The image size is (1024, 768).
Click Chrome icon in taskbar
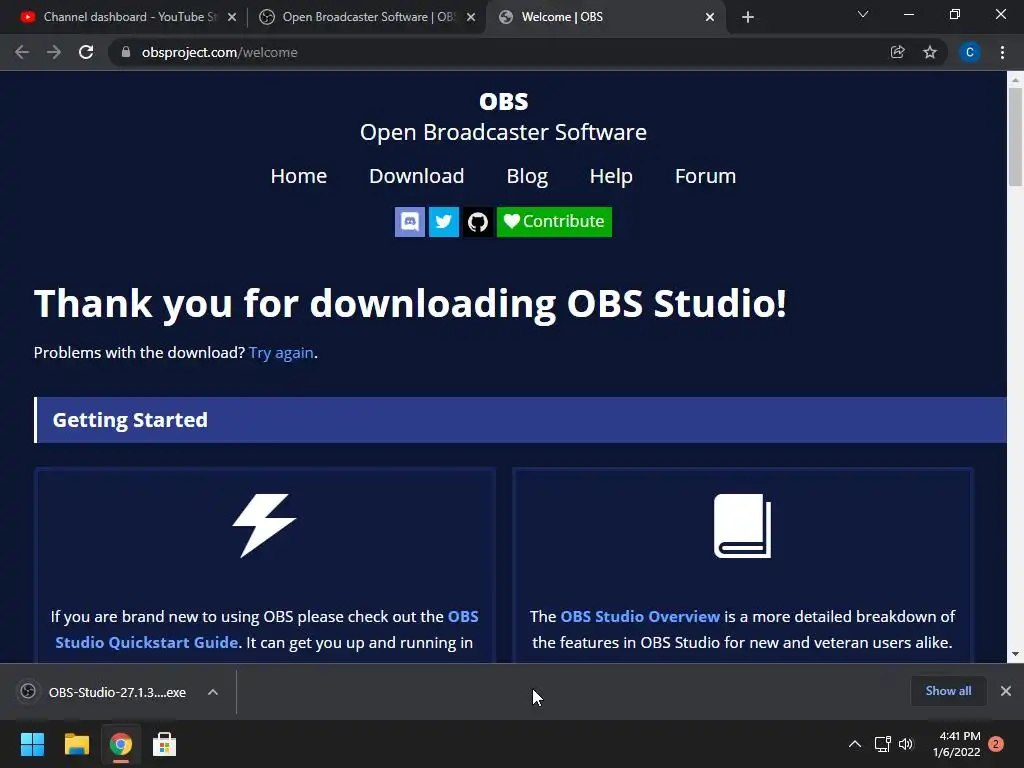[x=121, y=744]
